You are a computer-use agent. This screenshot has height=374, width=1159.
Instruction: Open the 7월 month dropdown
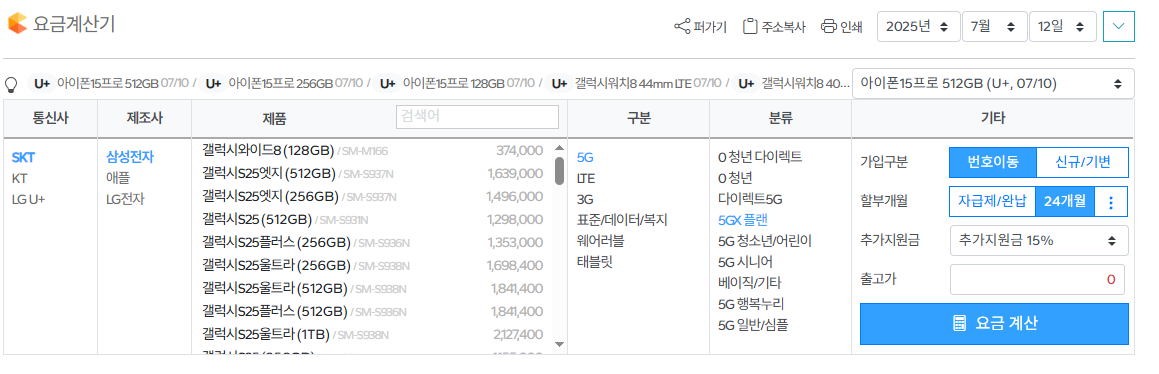click(994, 27)
